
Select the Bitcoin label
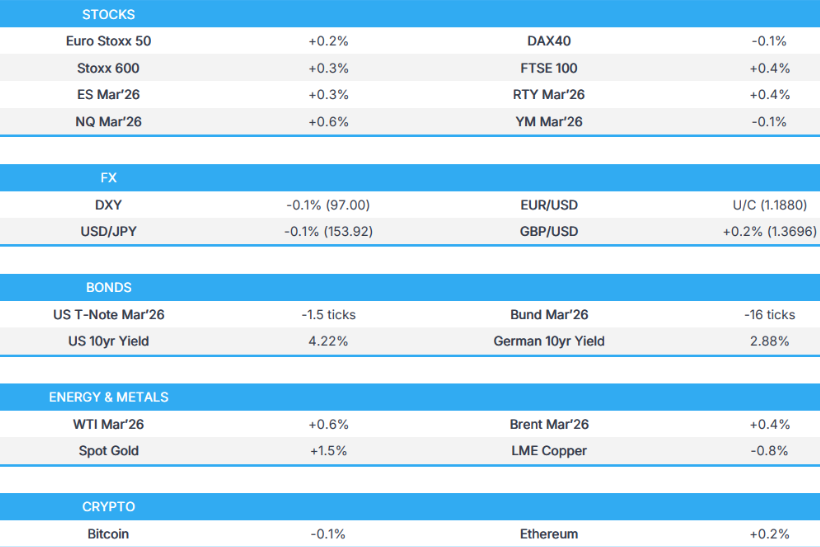pos(108,534)
